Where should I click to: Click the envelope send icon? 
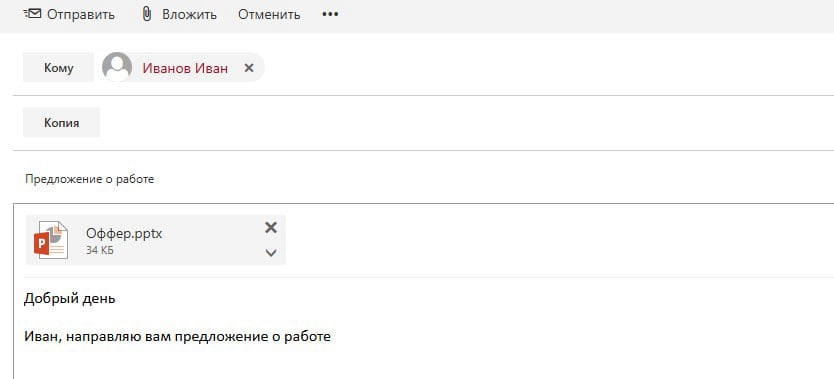32,14
